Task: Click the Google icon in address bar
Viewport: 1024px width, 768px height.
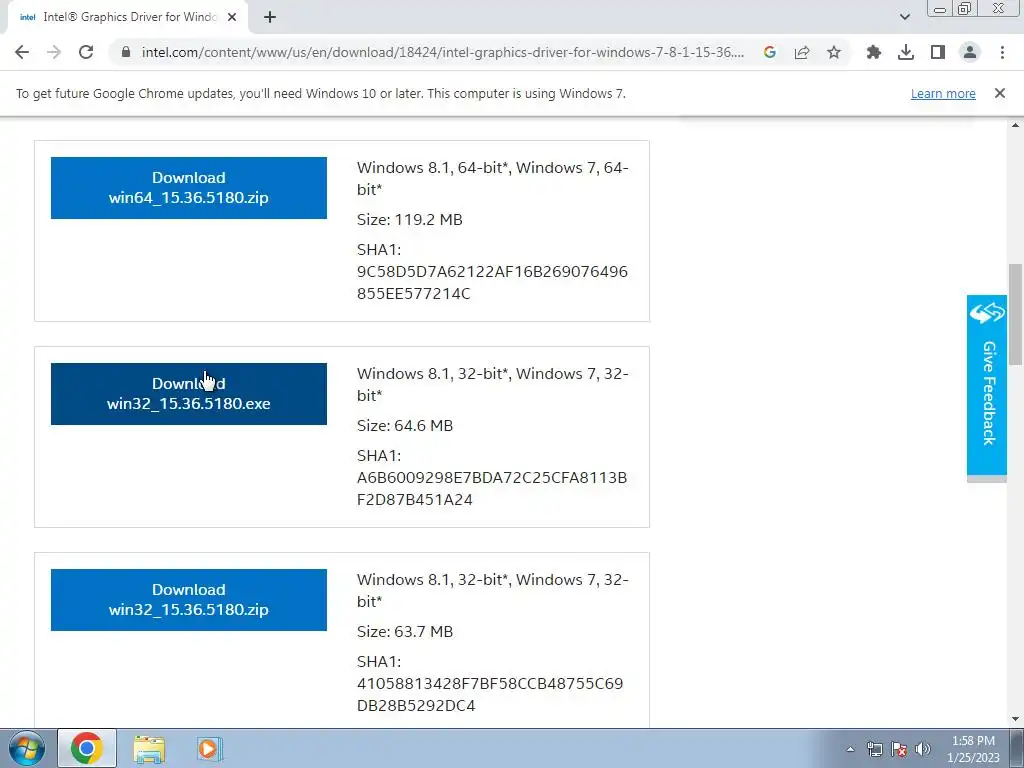Action: 770,52
